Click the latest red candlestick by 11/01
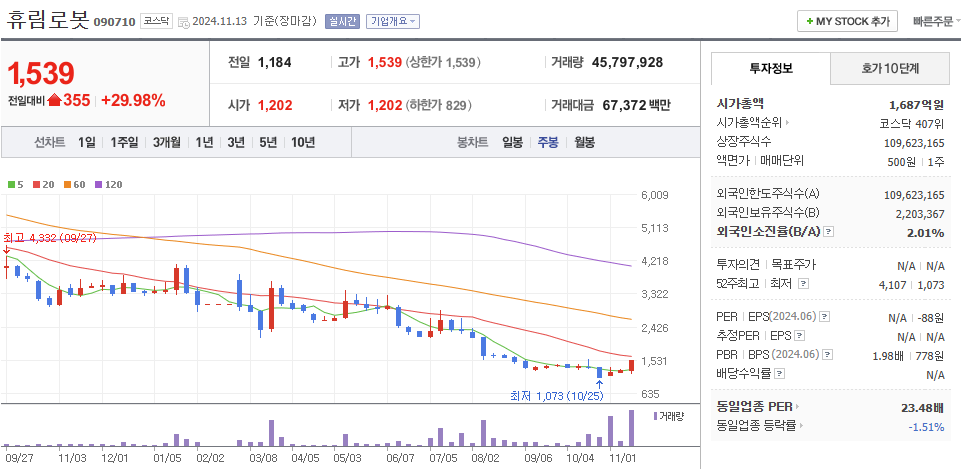Screen dimensions: 967x469 (x=632, y=365)
